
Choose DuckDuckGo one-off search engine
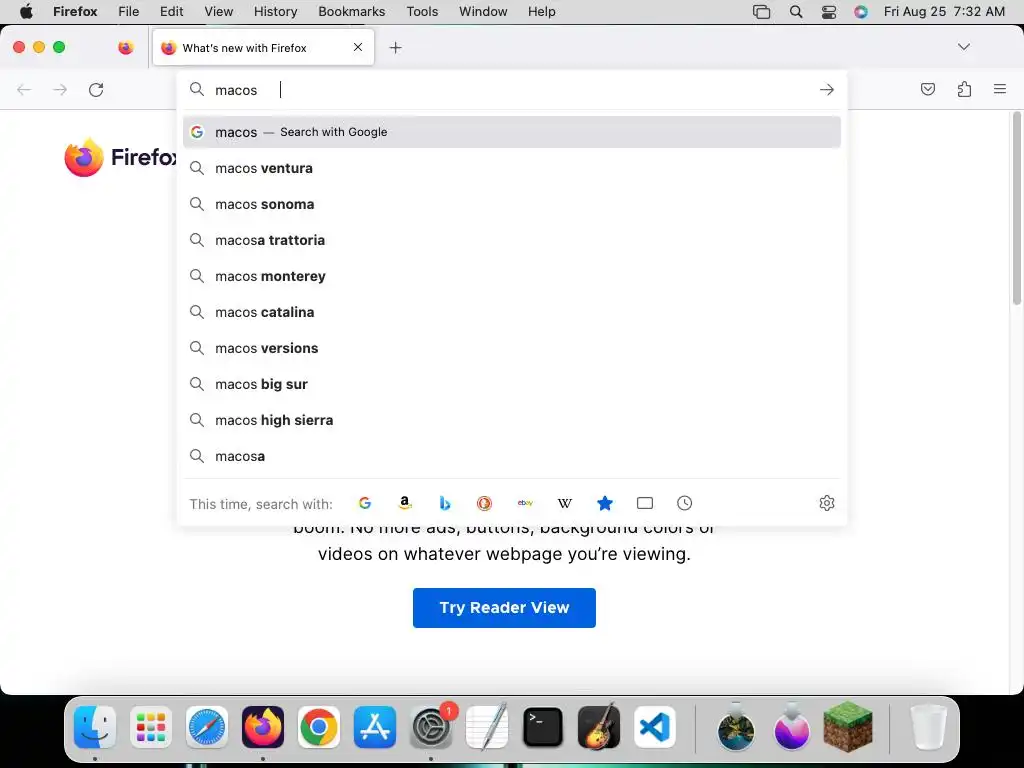(484, 503)
